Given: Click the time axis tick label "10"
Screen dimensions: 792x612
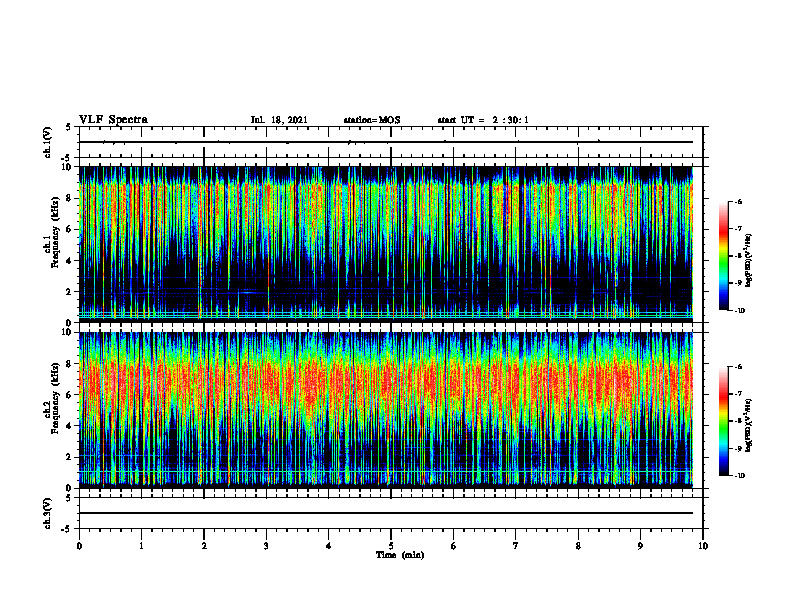Looking at the screenshot, I should click(x=703, y=546).
